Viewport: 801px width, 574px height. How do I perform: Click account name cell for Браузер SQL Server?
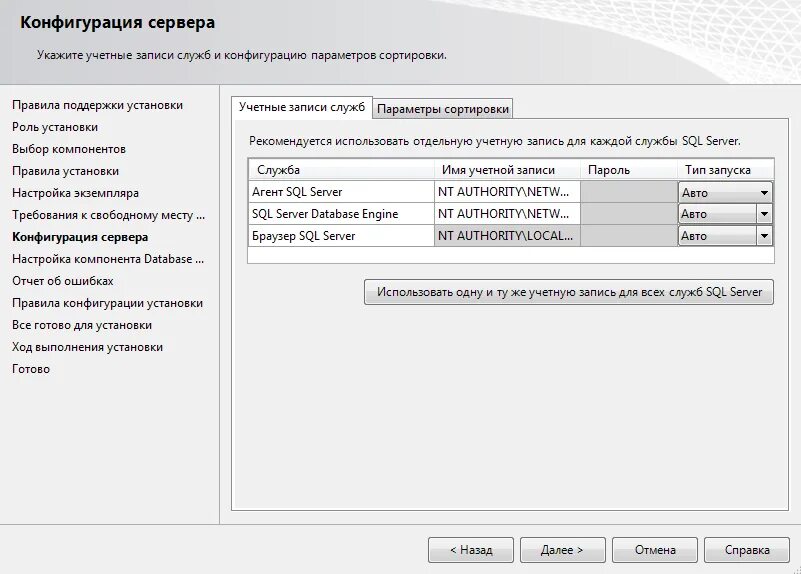click(507, 236)
